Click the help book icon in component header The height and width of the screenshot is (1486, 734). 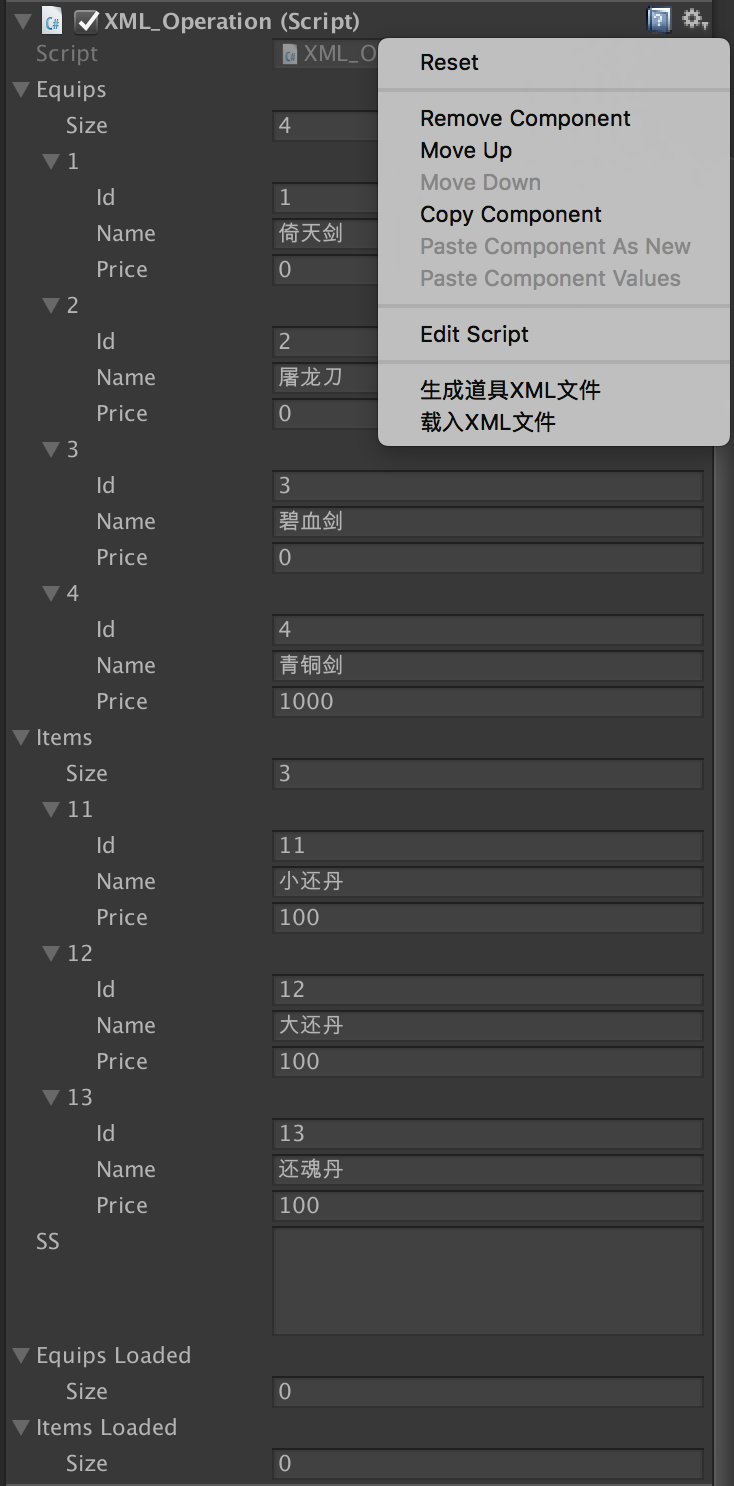click(x=659, y=20)
